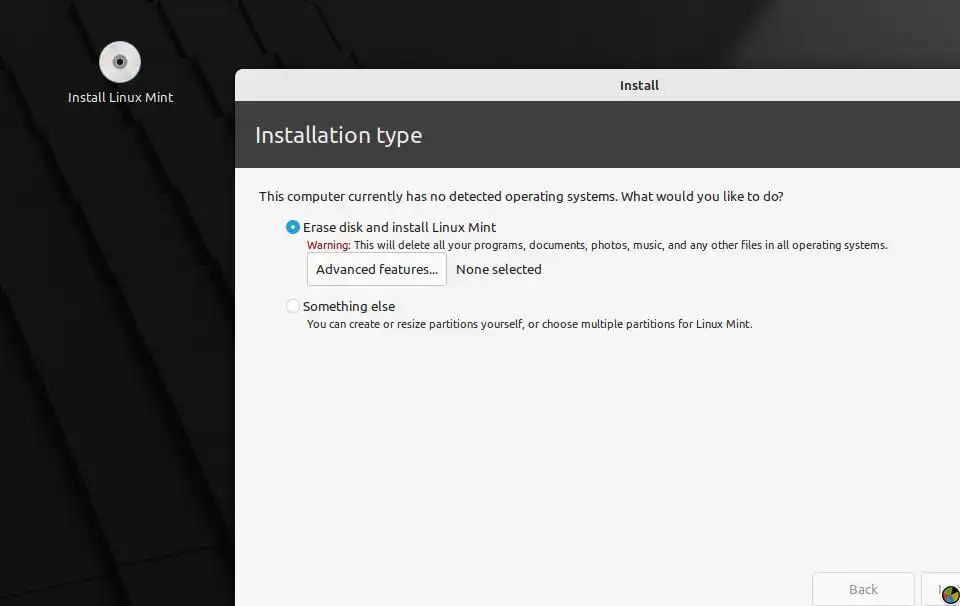Click the 'Installation type' heading
Screen dimensions: 960x606
[x=339, y=135]
